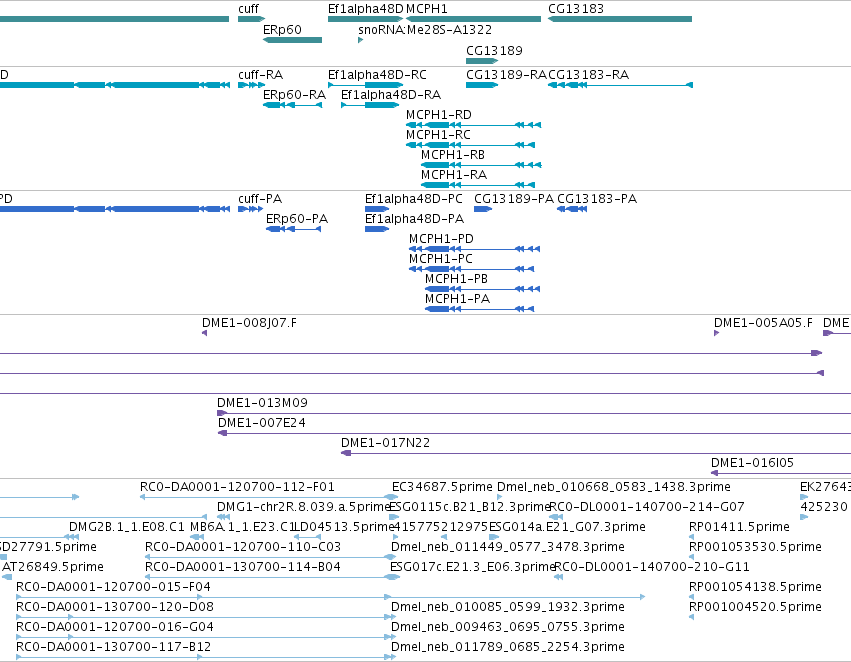Click RC0-DA0001-130700-114-B04 label
This screenshot has width=851, height=662.
243,568
